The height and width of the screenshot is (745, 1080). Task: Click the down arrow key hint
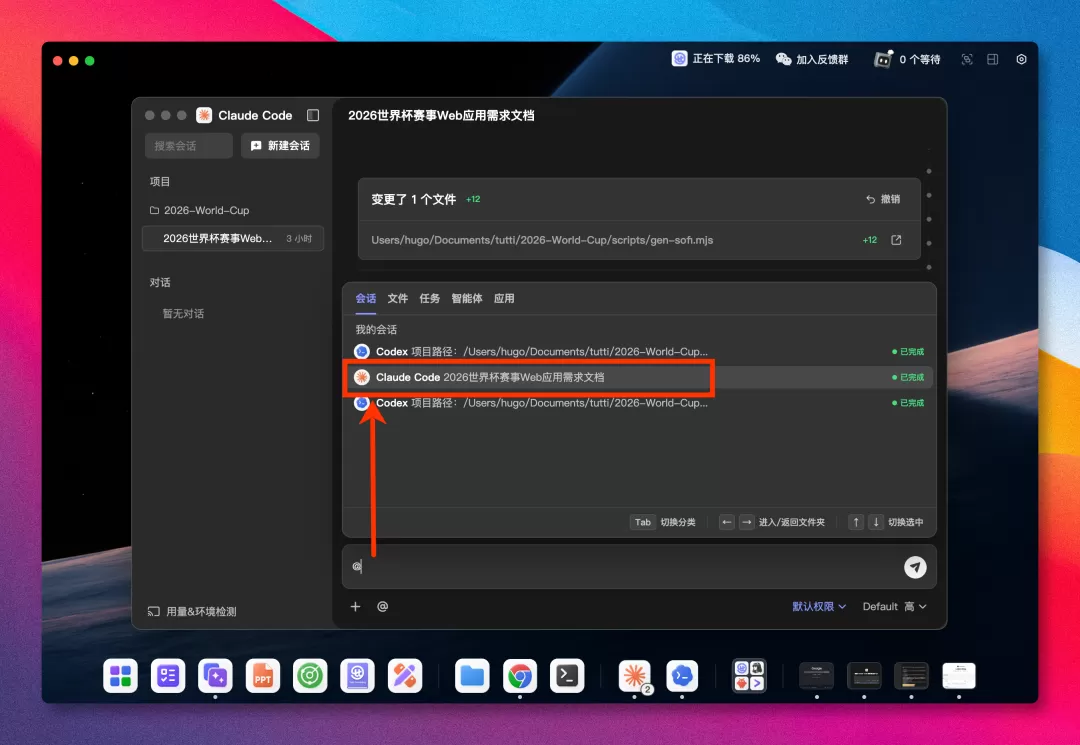(876, 522)
